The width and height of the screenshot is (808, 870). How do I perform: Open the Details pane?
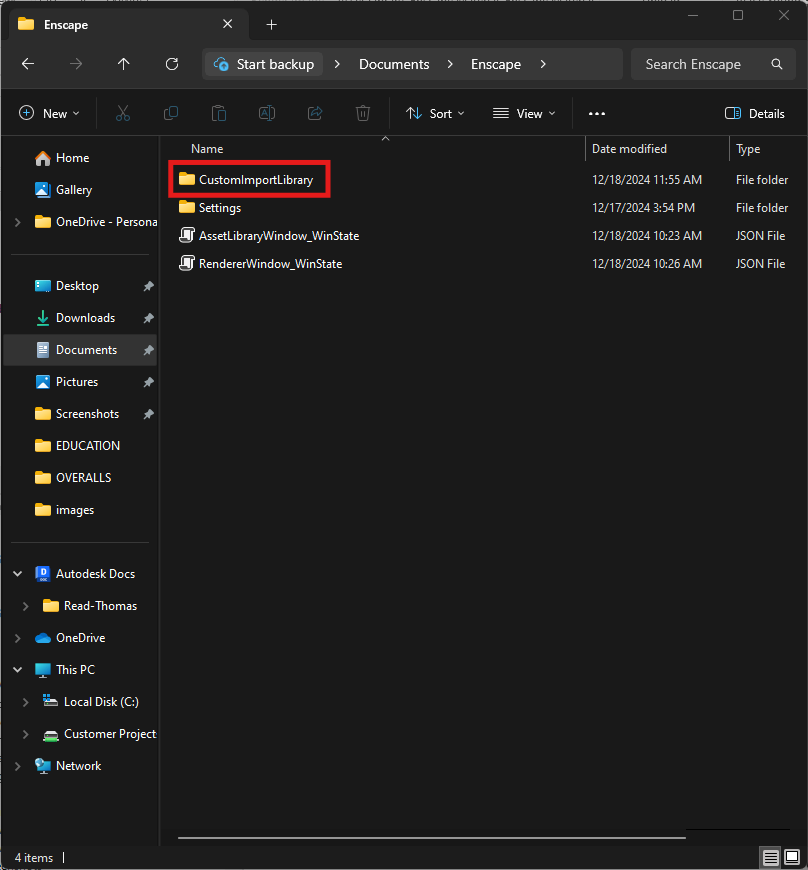(754, 113)
